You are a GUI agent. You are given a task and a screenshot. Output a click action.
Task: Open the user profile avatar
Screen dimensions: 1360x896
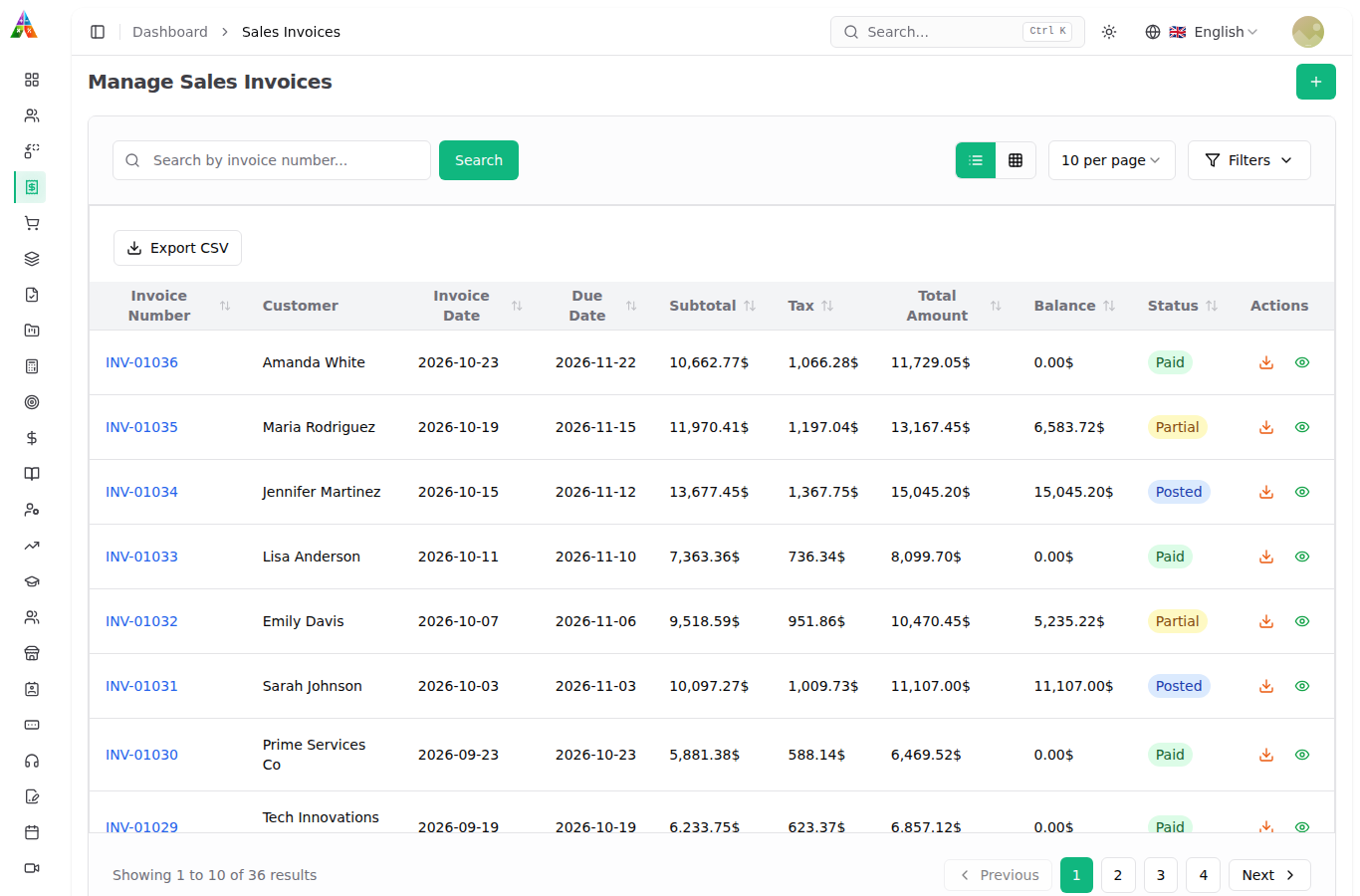(x=1308, y=32)
